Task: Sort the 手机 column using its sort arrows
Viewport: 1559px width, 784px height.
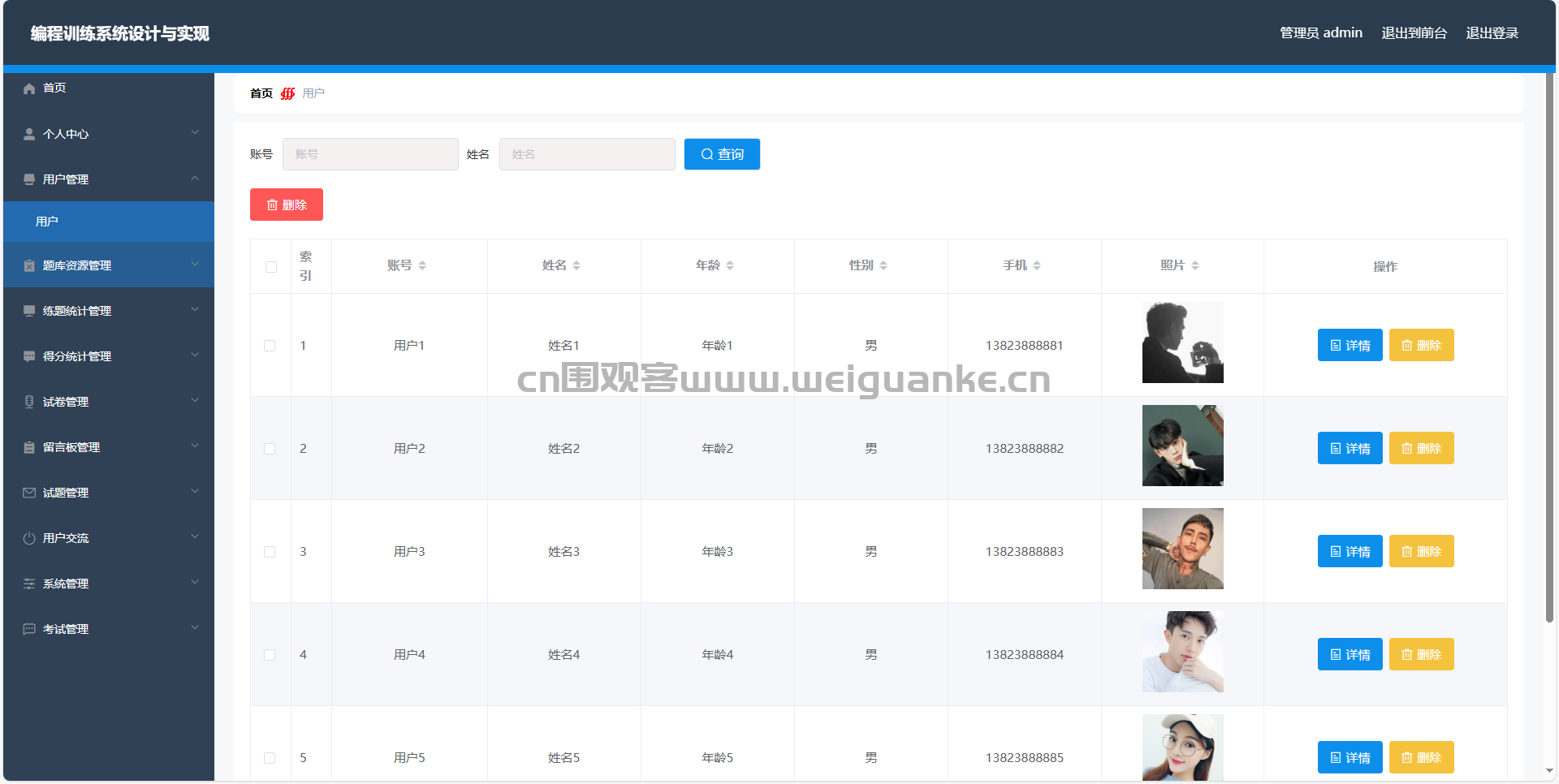Action: click(1037, 265)
